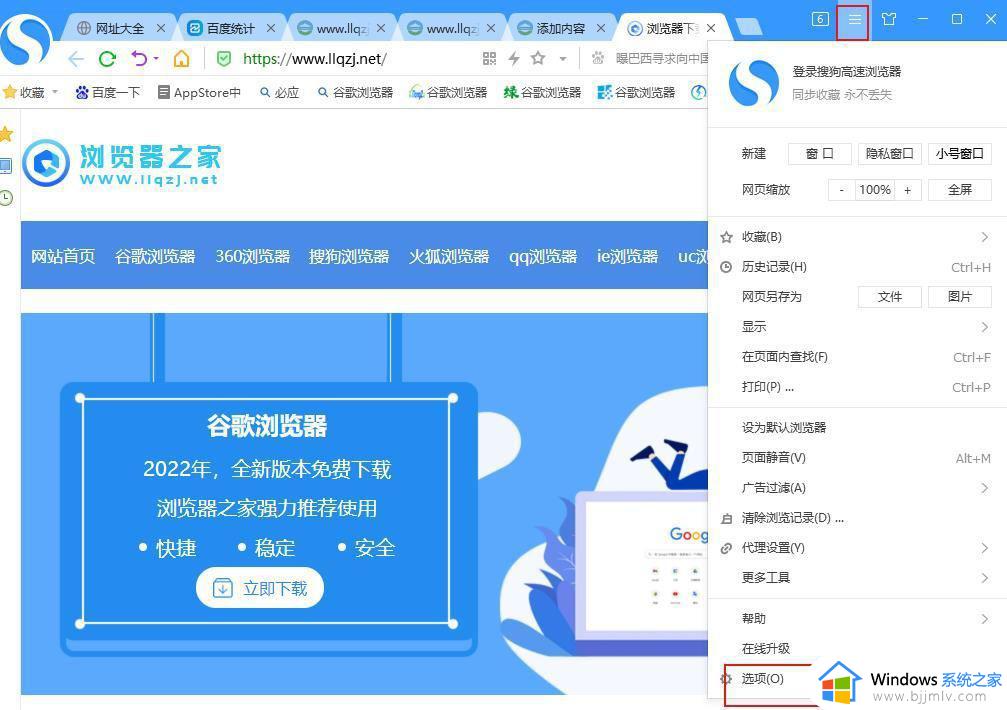Open the AppStore中 bookmark
Screen dimensions: 1007x710
click(199, 92)
